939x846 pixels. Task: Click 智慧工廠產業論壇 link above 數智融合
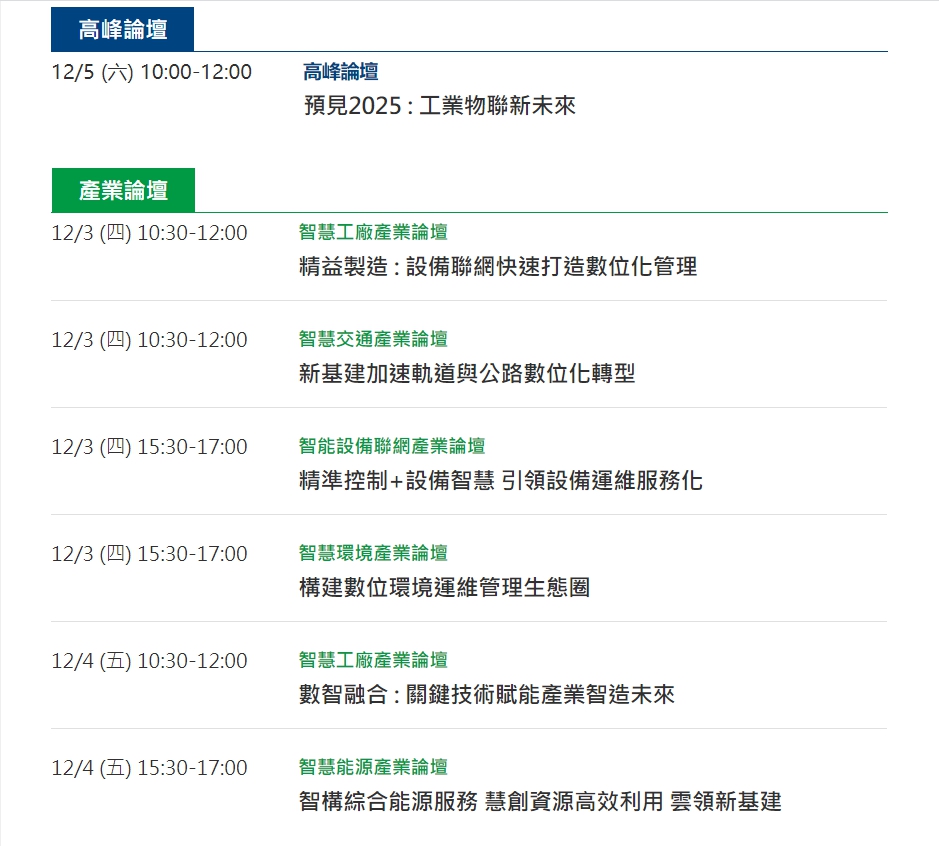(373, 660)
